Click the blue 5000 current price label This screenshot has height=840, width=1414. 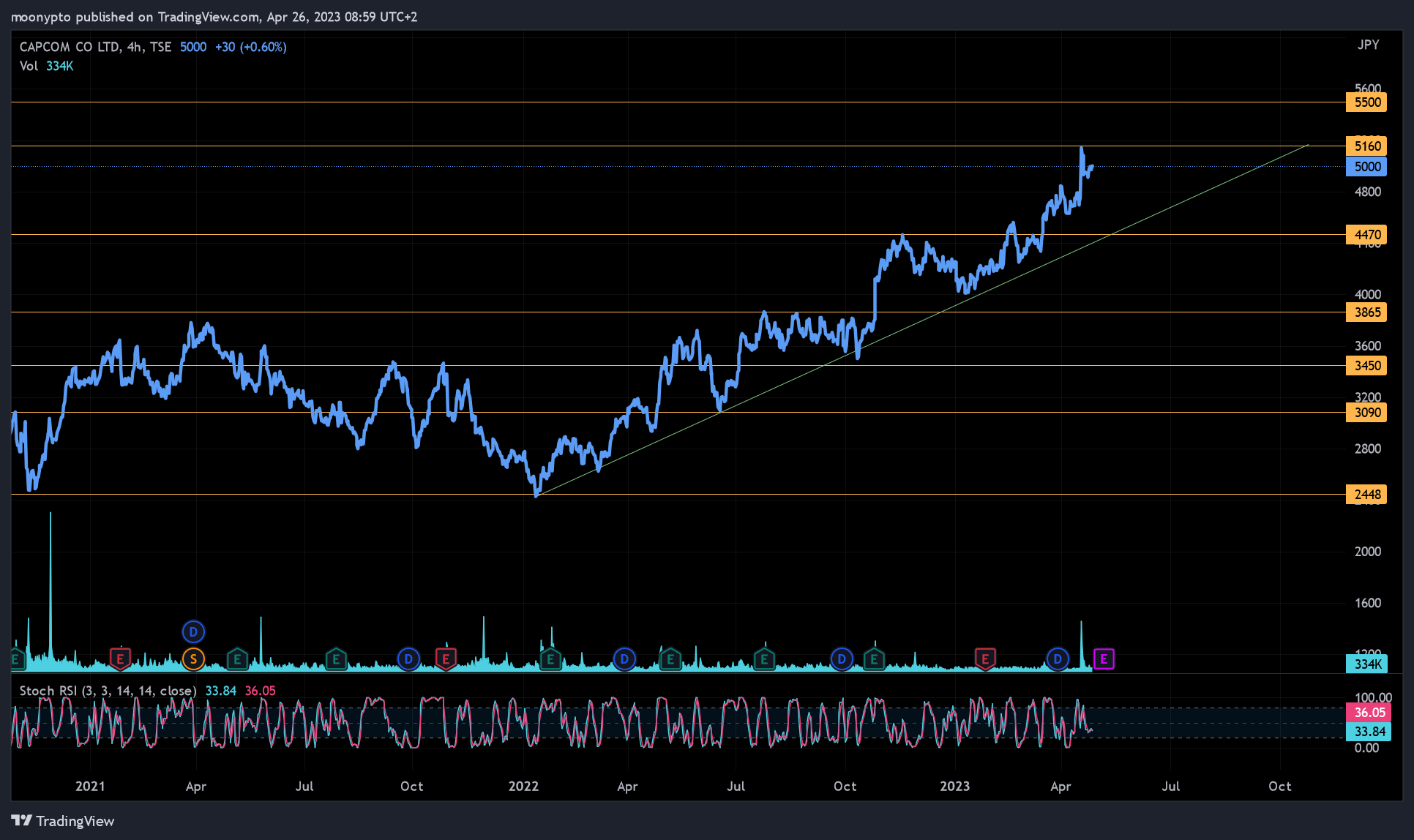1366,167
